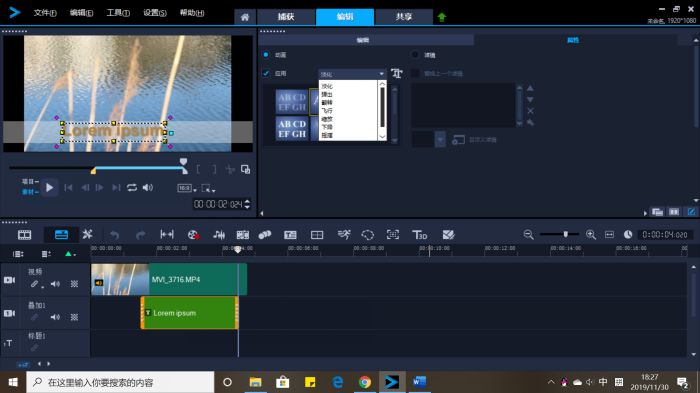
Task: Open the File menu
Action: point(45,13)
